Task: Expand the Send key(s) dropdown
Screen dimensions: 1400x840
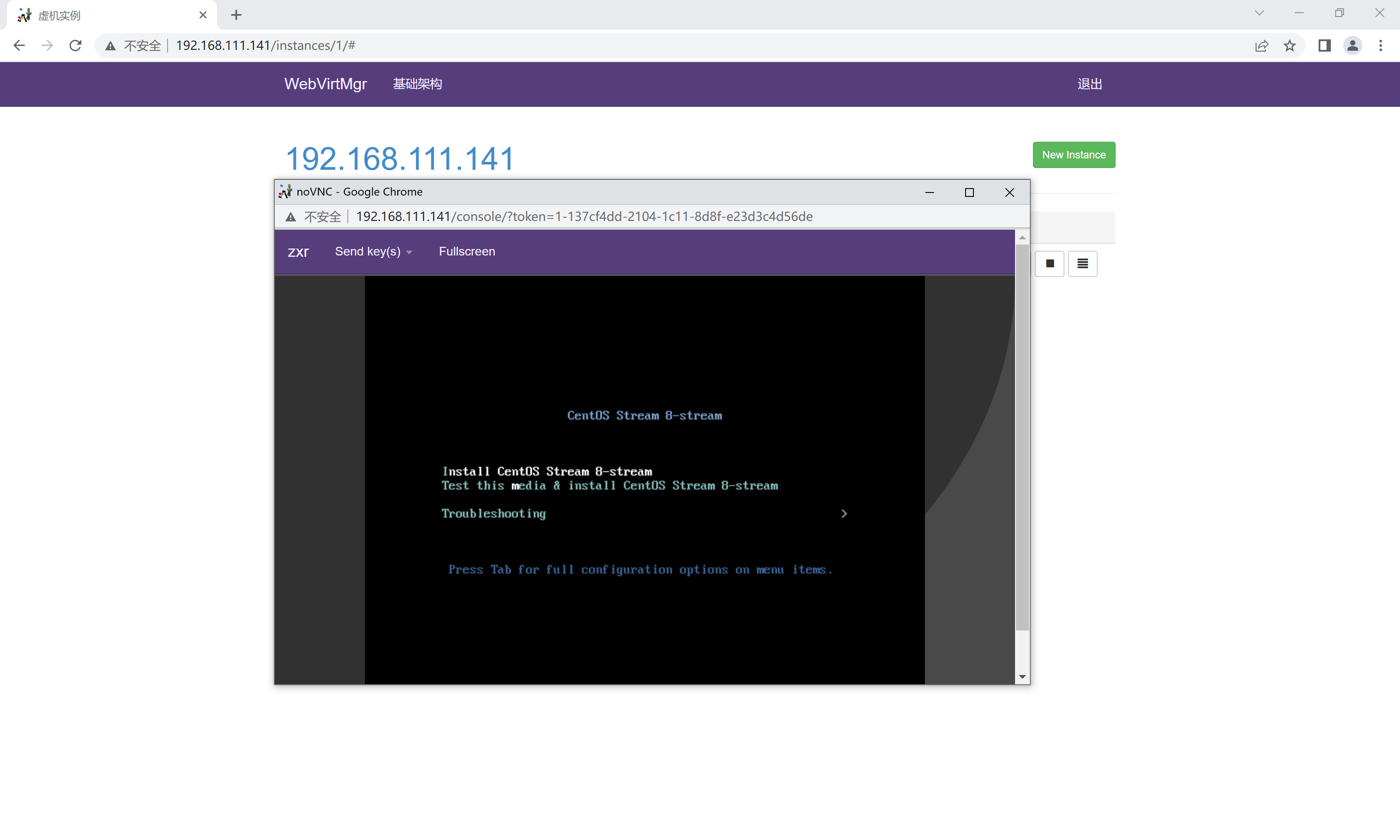Action: point(373,251)
